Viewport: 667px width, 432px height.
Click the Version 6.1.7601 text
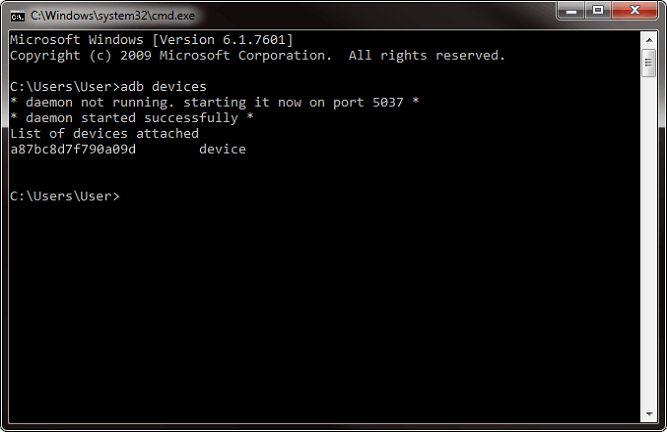222,40
